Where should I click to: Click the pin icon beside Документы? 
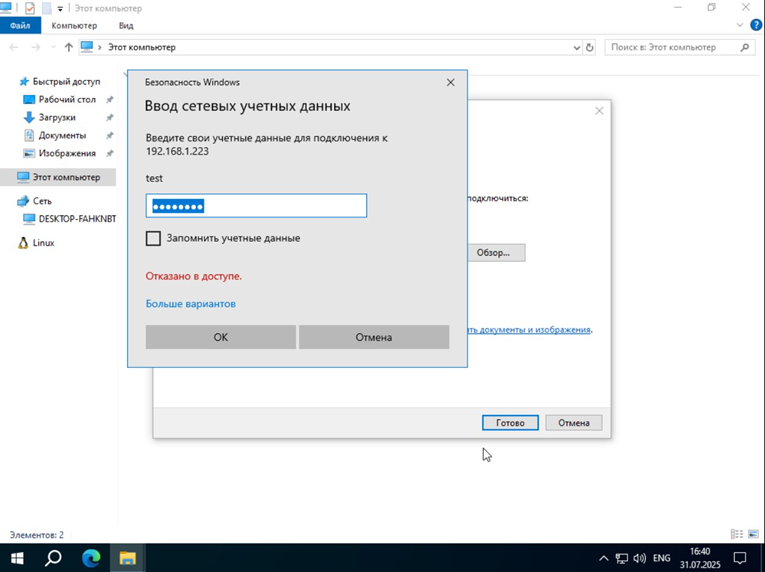110,135
